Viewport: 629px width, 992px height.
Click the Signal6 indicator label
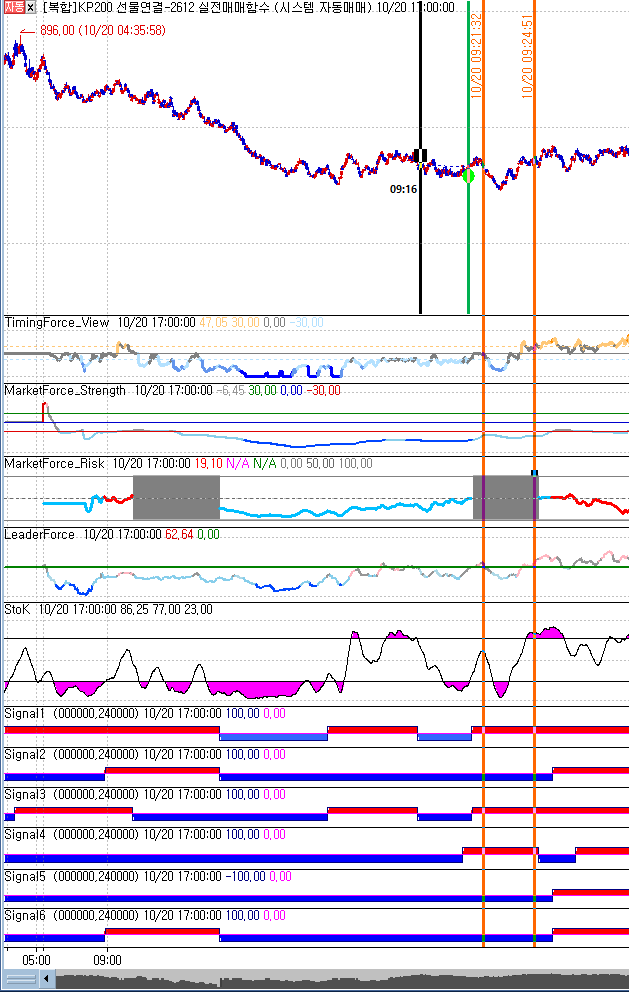tap(25, 915)
